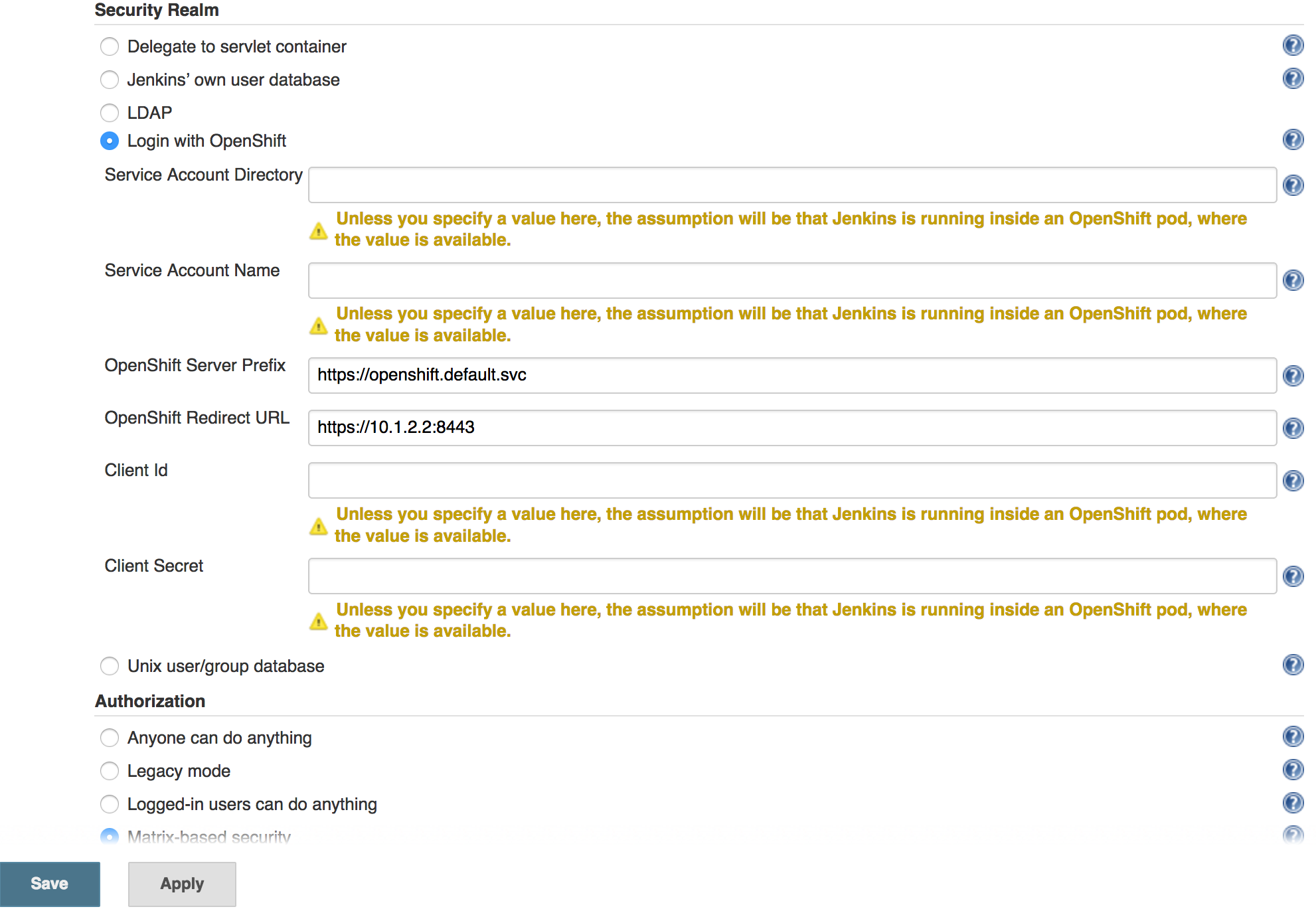Screen dimensions: 1316x915
Task: Select Anyone can do anything authorization
Action: click(110, 738)
